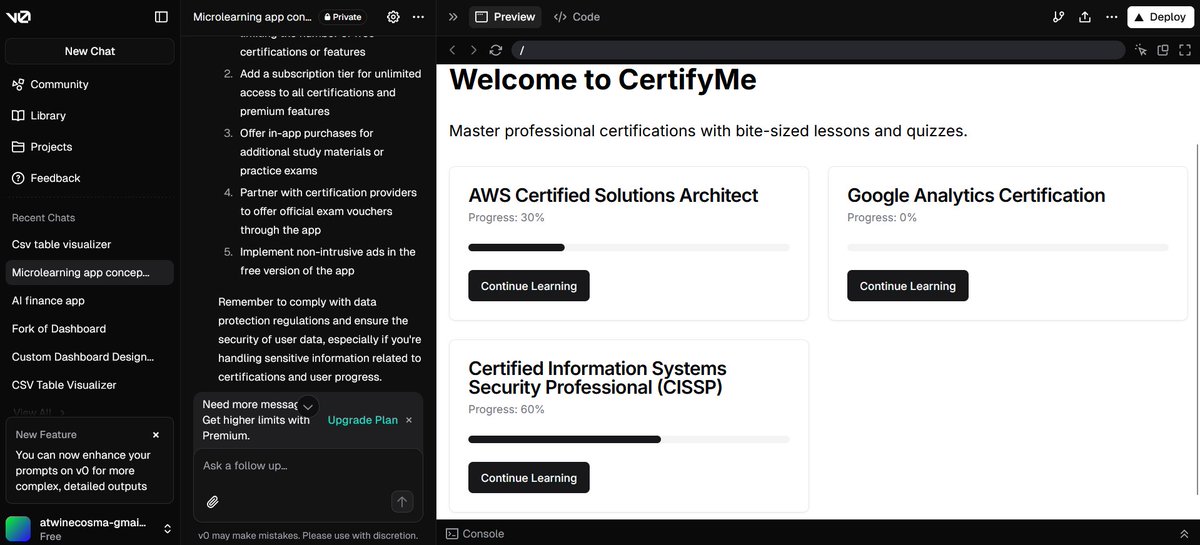Click the v0 logo in the sidebar

pyautogui.click(x=19, y=16)
